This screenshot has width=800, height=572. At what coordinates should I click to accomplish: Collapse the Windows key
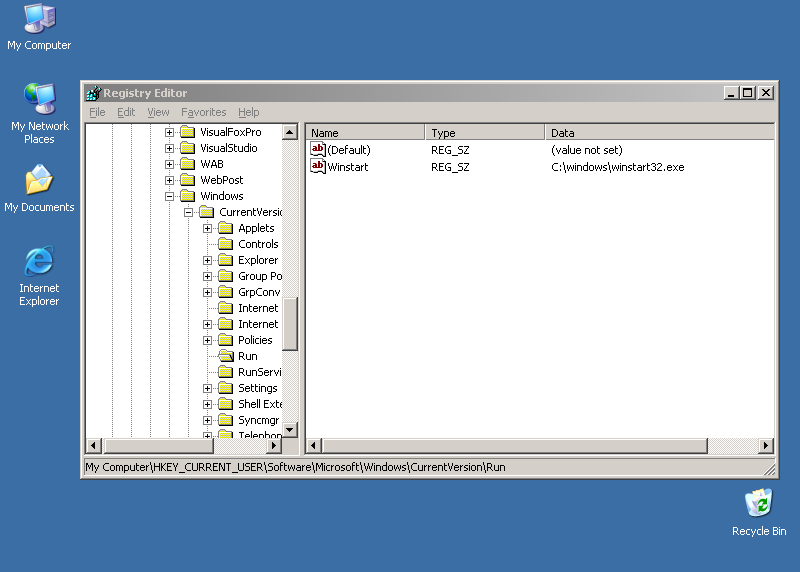169,196
